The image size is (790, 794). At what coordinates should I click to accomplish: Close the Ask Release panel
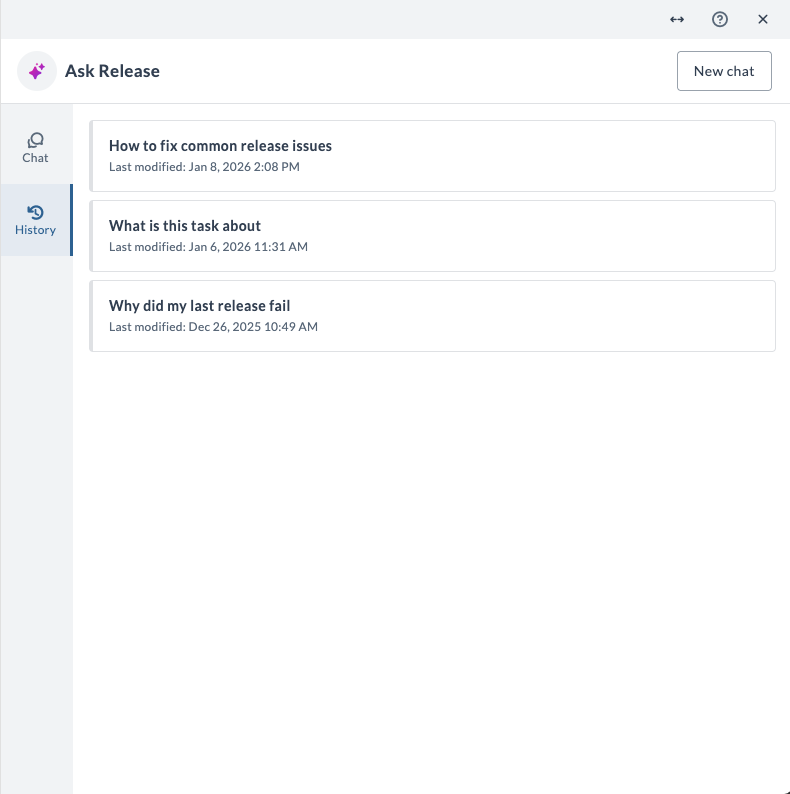(763, 19)
